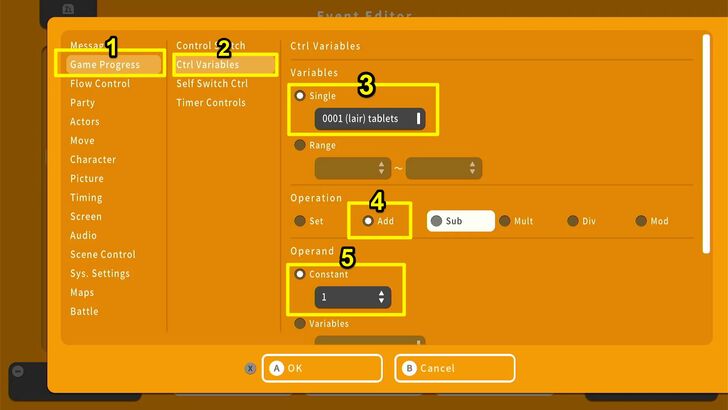The width and height of the screenshot is (728, 410).
Task: Select the Constant operand radio button
Action: pos(300,274)
